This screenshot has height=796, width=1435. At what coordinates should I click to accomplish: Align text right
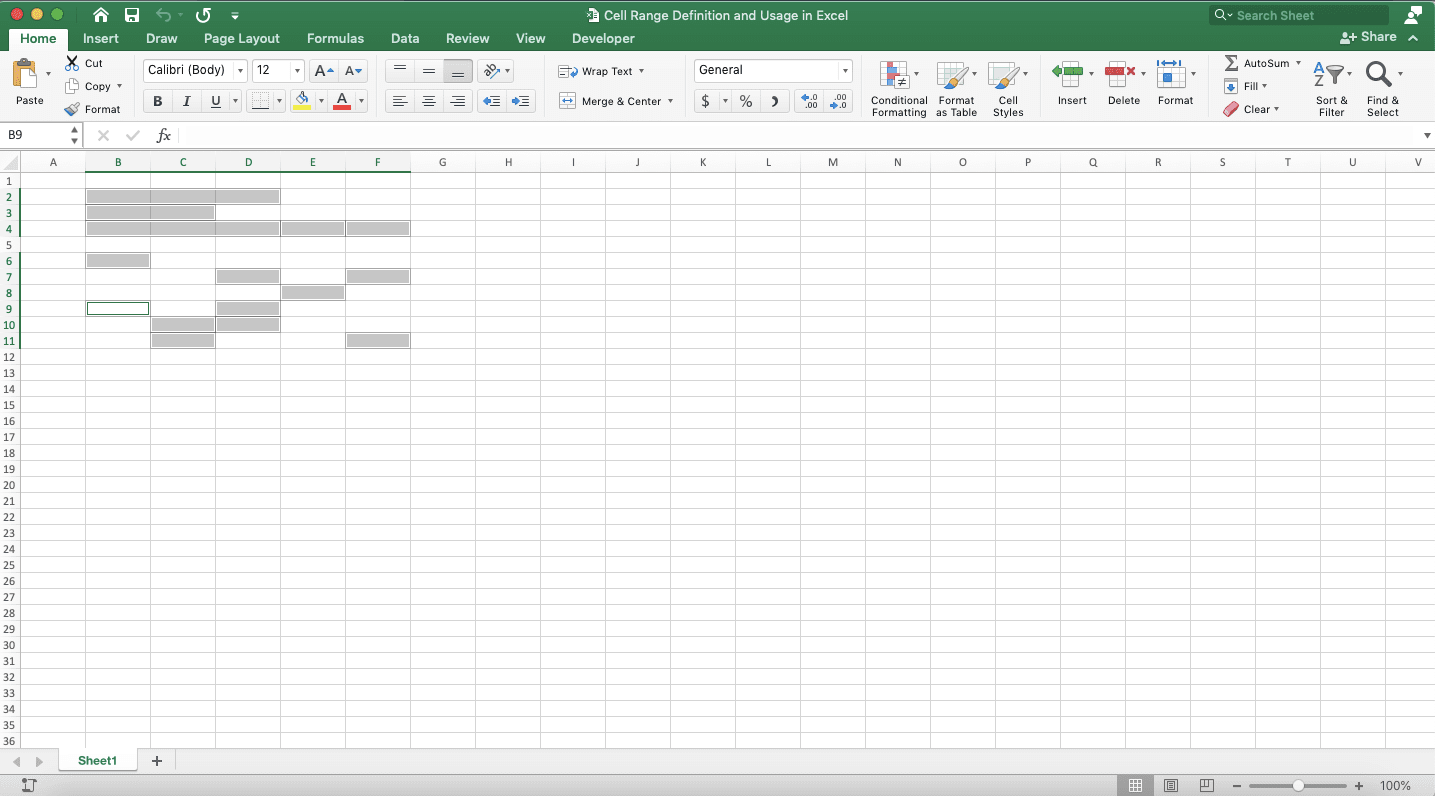coord(458,101)
